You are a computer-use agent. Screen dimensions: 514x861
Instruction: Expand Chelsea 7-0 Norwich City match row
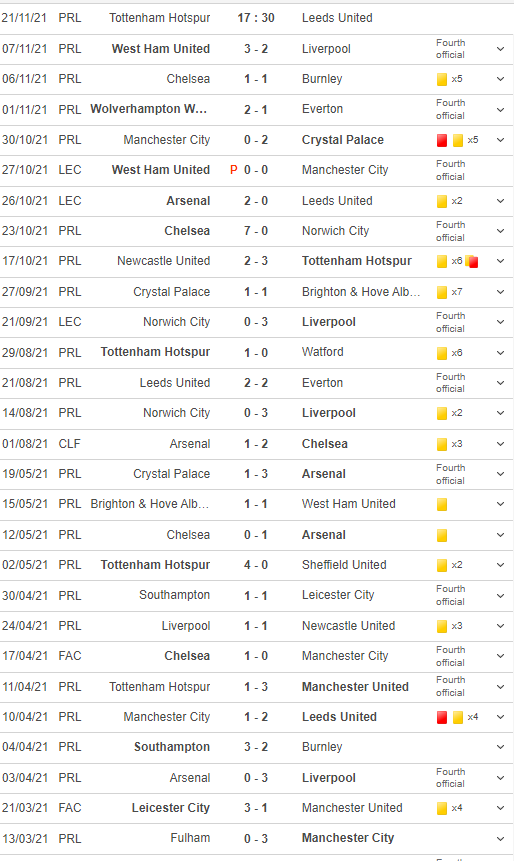coord(500,231)
